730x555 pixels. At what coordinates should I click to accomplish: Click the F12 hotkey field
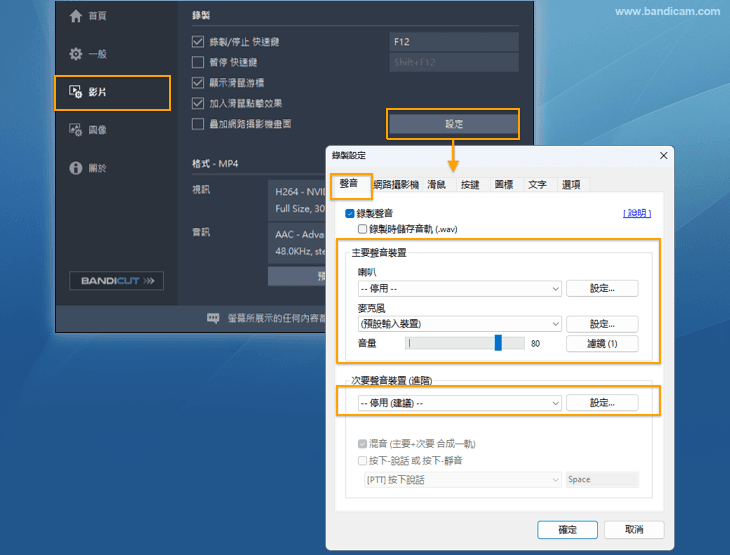[454, 42]
